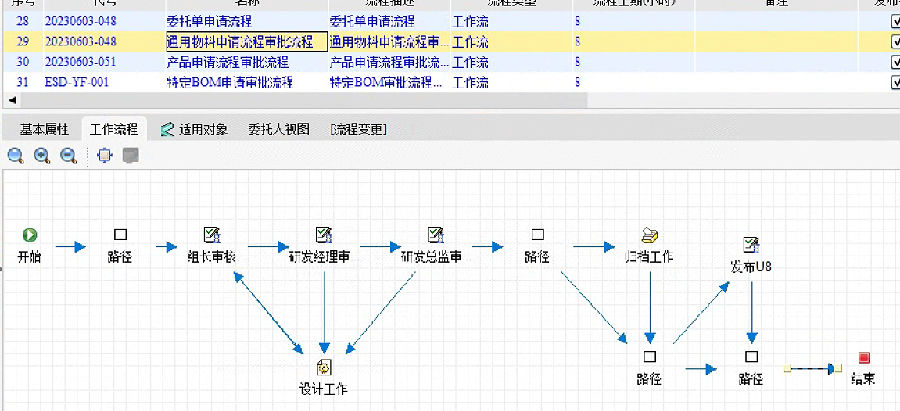
Task: Zoom in on the workflow diagram
Action: [x=42, y=156]
